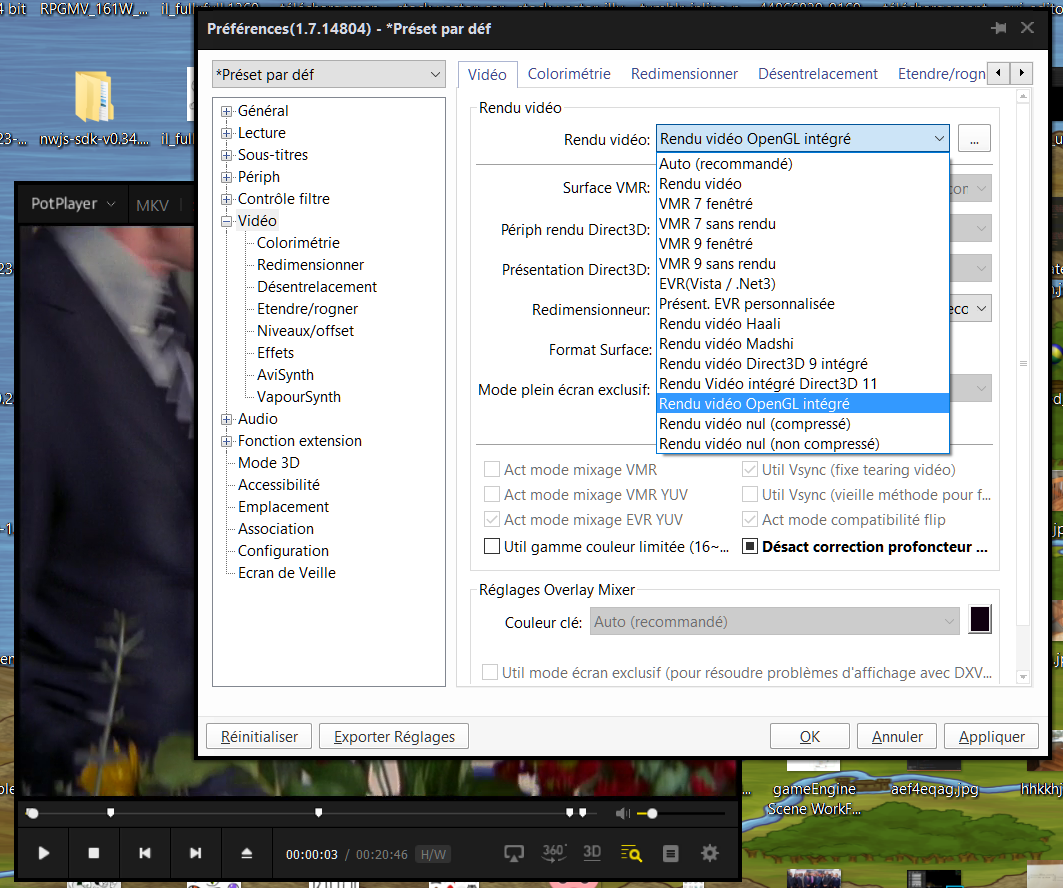1063x888 pixels.
Task: Skip to next track in PotPlayer
Action: (195, 853)
